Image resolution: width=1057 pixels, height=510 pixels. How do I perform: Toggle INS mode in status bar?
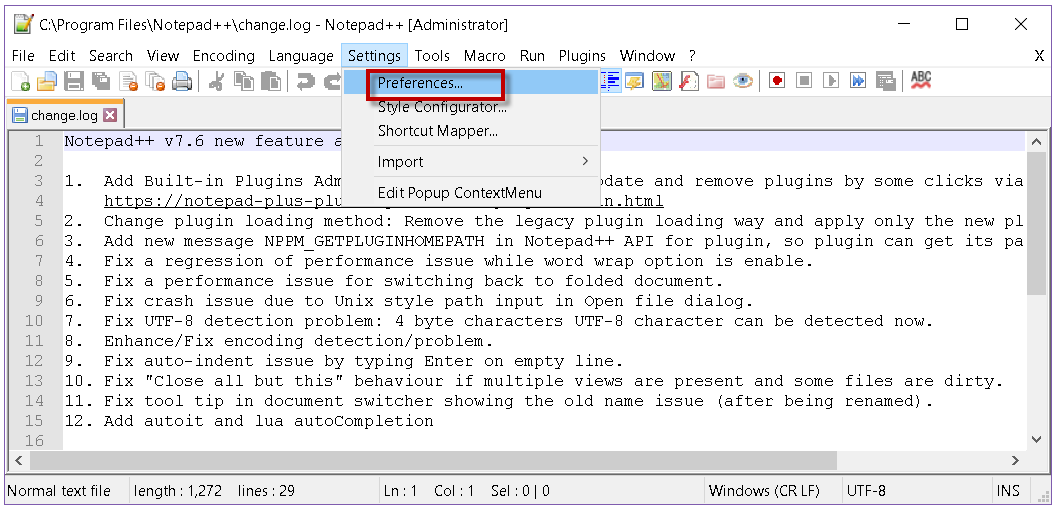click(x=1008, y=491)
